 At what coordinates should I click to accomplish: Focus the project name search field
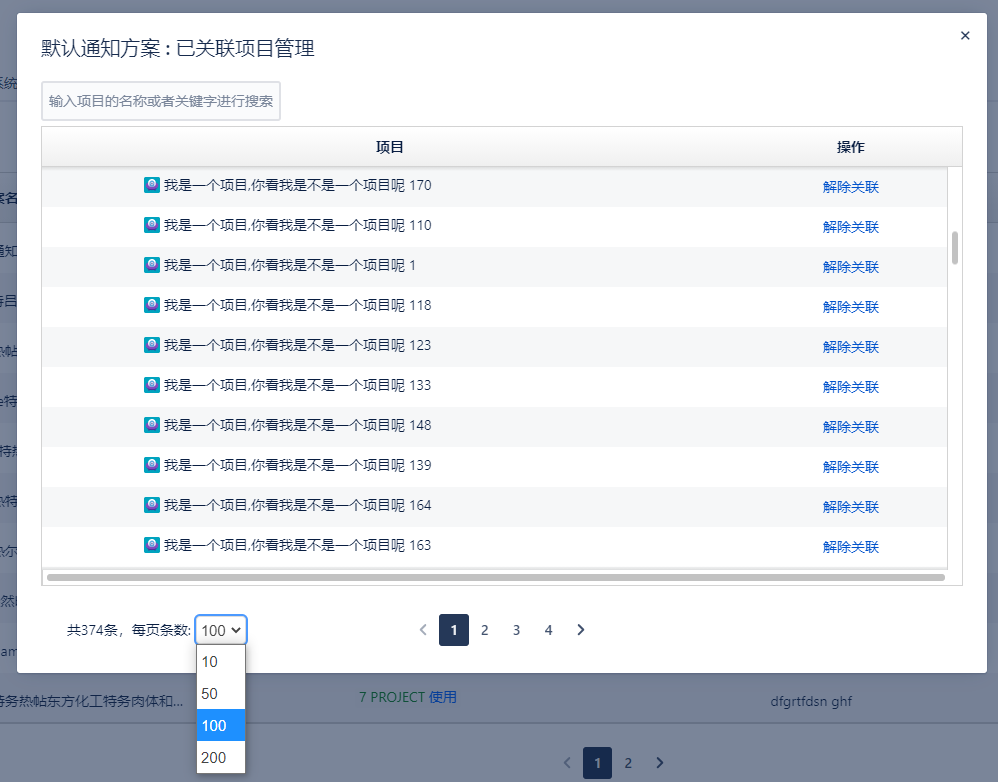(x=161, y=101)
